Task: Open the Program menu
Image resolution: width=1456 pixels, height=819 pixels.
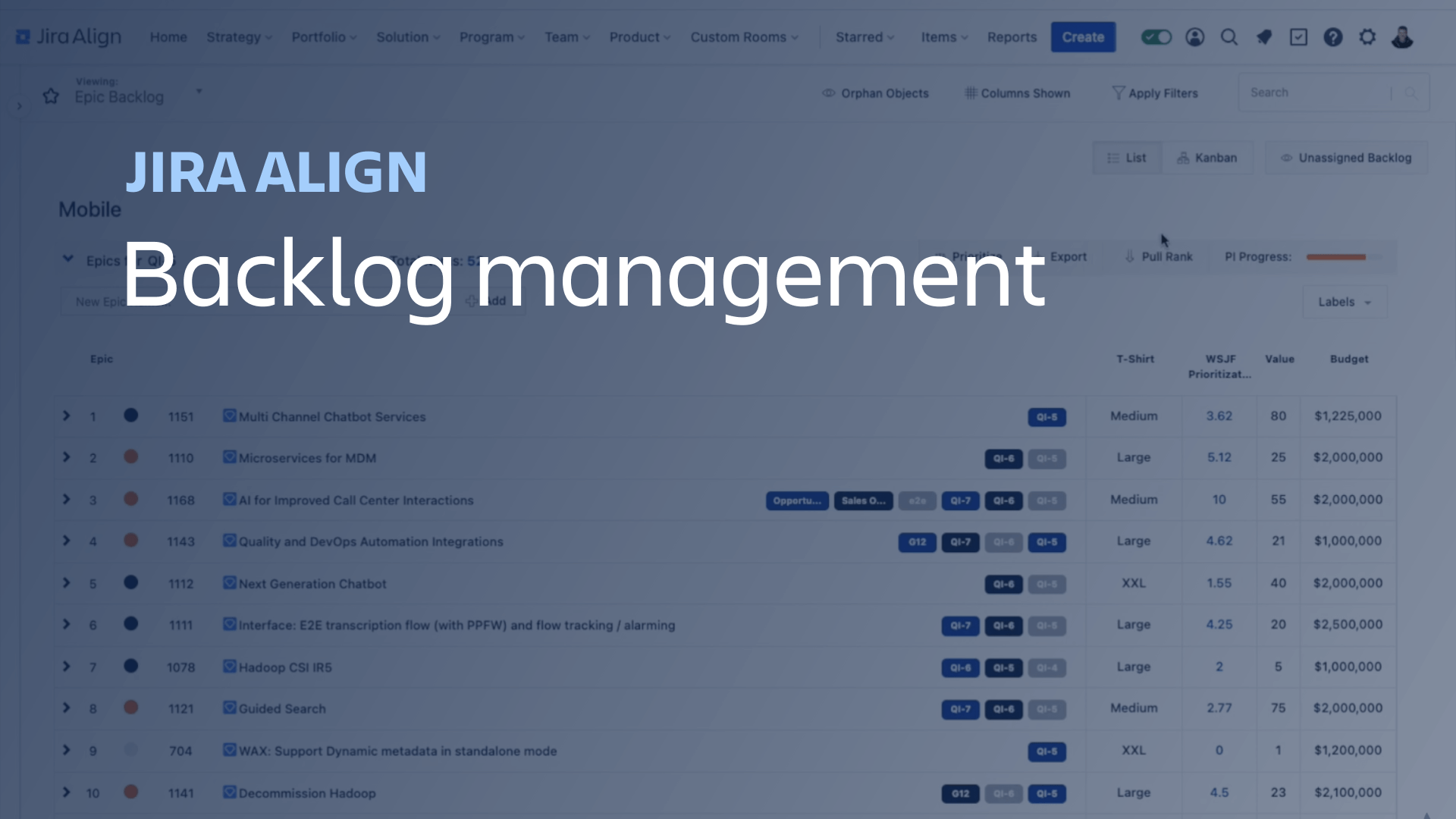Action: [x=490, y=37]
